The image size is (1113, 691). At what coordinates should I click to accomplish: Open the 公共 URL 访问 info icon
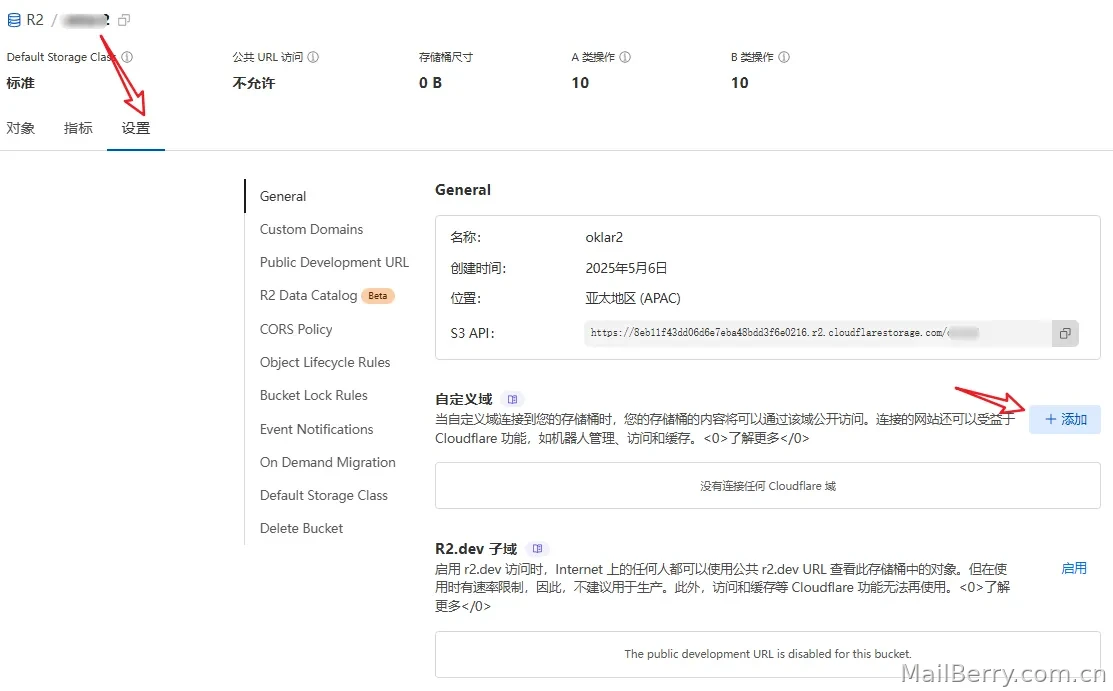pyautogui.click(x=313, y=57)
